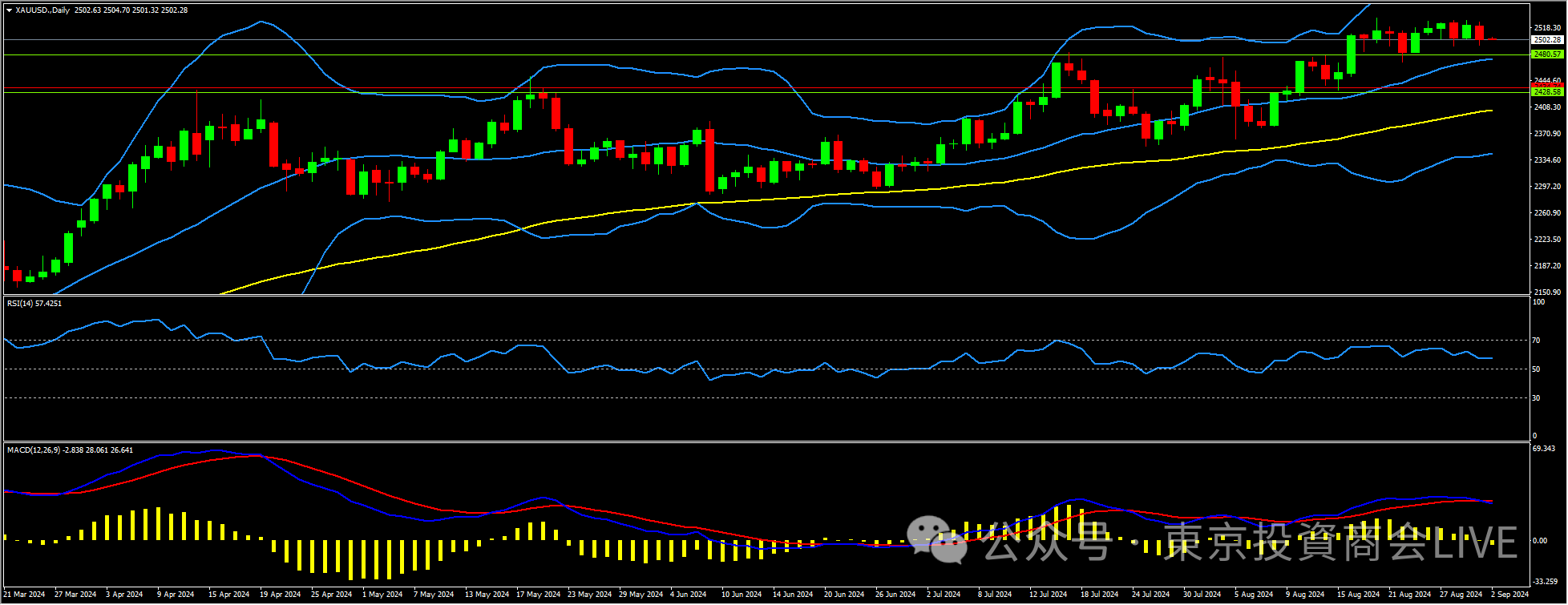Click the OHLC values 2502.63 2504.70 2501.32 2502.28
Image resolution: width=1568 pixels, height=605 pixels.
point(131,10)
